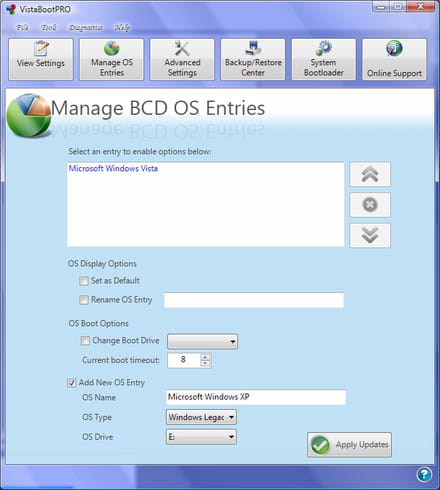The width and height of the screenshot is (440, 490).
Task: Open Online Support globe button
Action: click(394, 59)
